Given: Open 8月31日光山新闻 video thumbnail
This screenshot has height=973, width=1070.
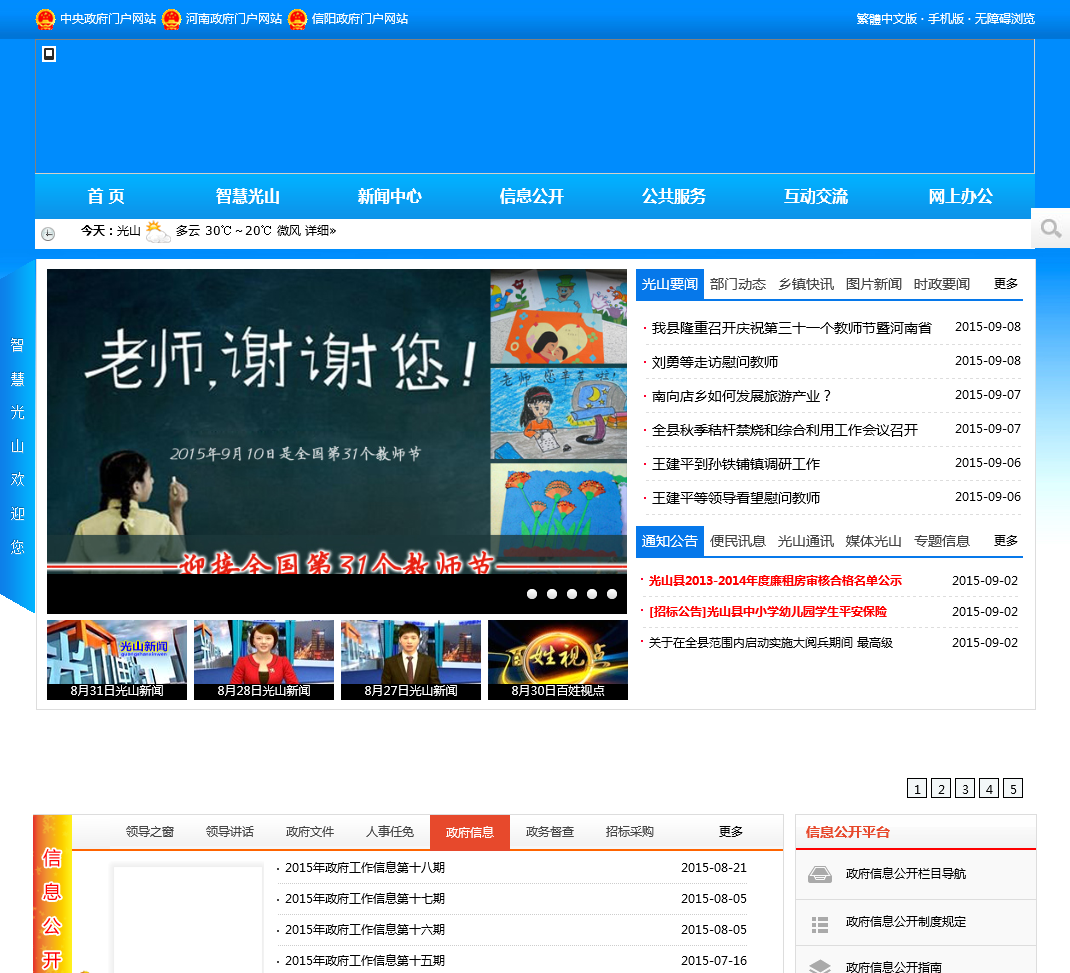Looking at the screenshot, I should coord(117,660).
